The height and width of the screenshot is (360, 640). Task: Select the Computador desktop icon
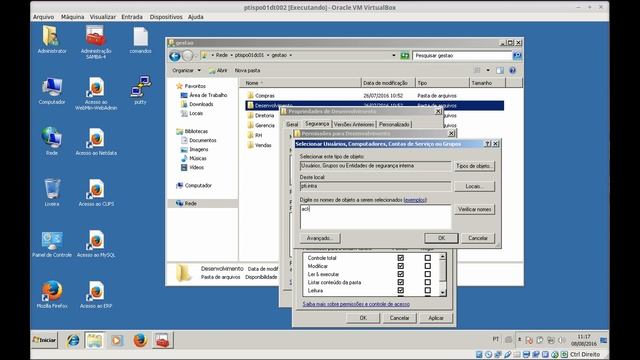pyautogui.click(x=52, y=91)
